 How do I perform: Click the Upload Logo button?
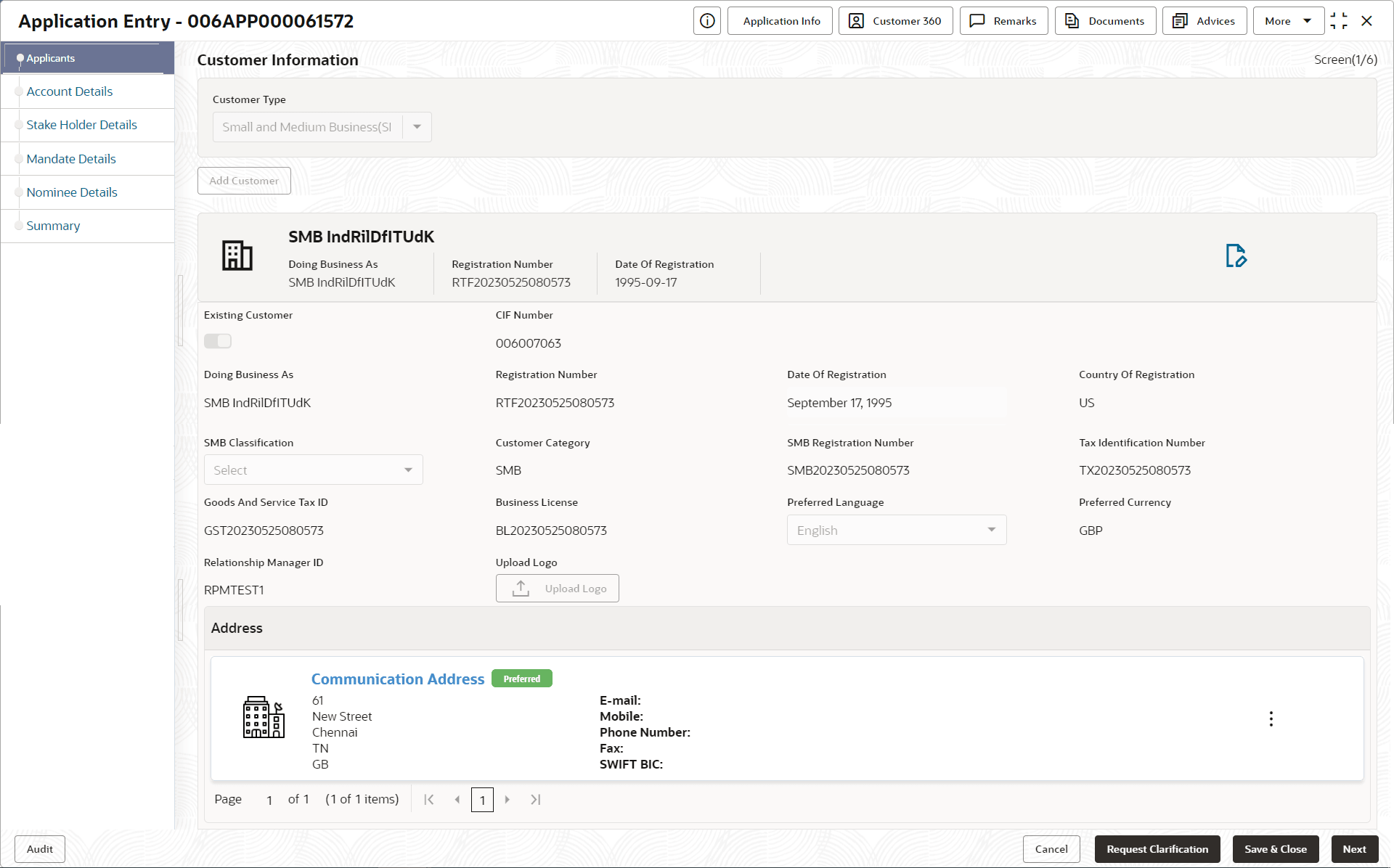[x=557, y=589]
